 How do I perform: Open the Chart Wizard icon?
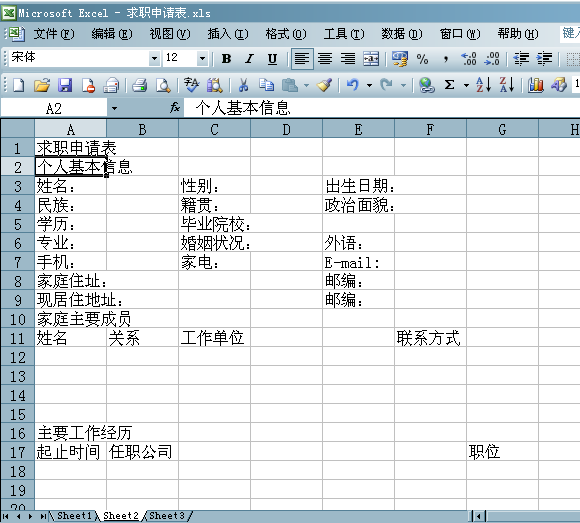coord(536,85)
